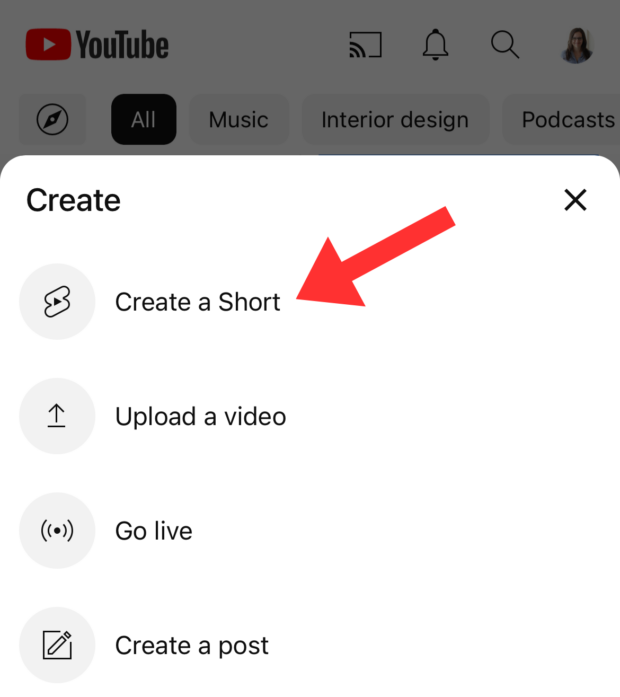Screen dimensions: 620x697
Task: Switch to the Podcasts chip
Action: tap(566, 120)
